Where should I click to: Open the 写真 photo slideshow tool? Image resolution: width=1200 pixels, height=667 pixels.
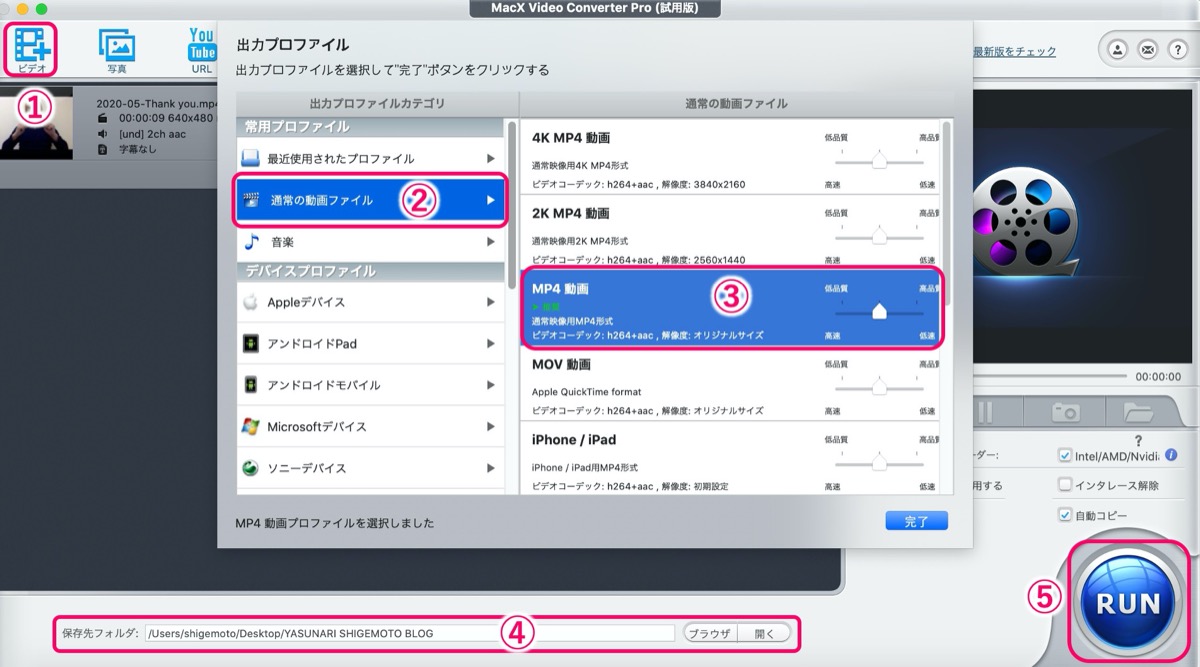(x=117, y=50)
